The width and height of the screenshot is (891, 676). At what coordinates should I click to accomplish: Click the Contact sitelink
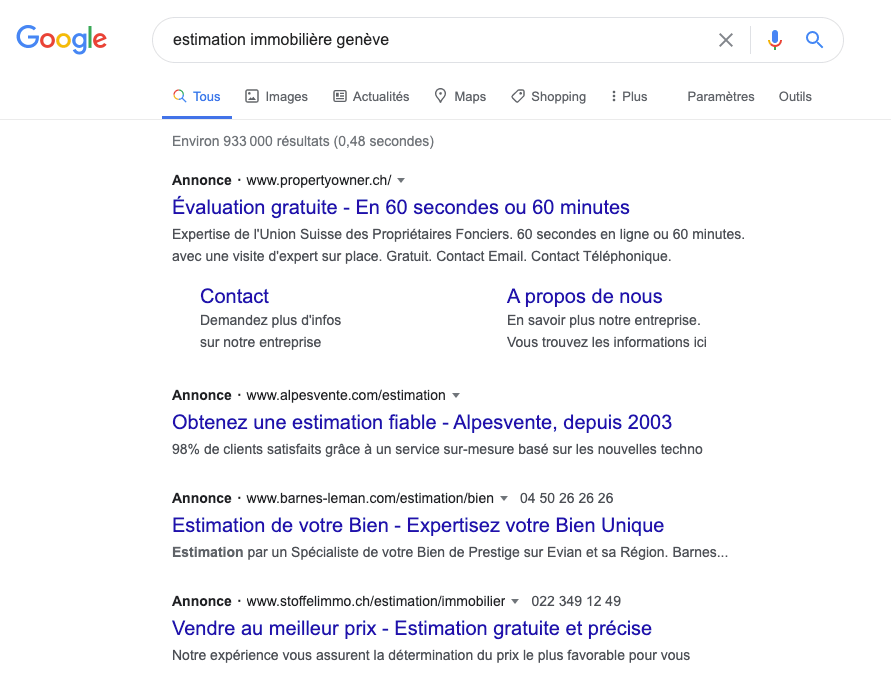234,296
